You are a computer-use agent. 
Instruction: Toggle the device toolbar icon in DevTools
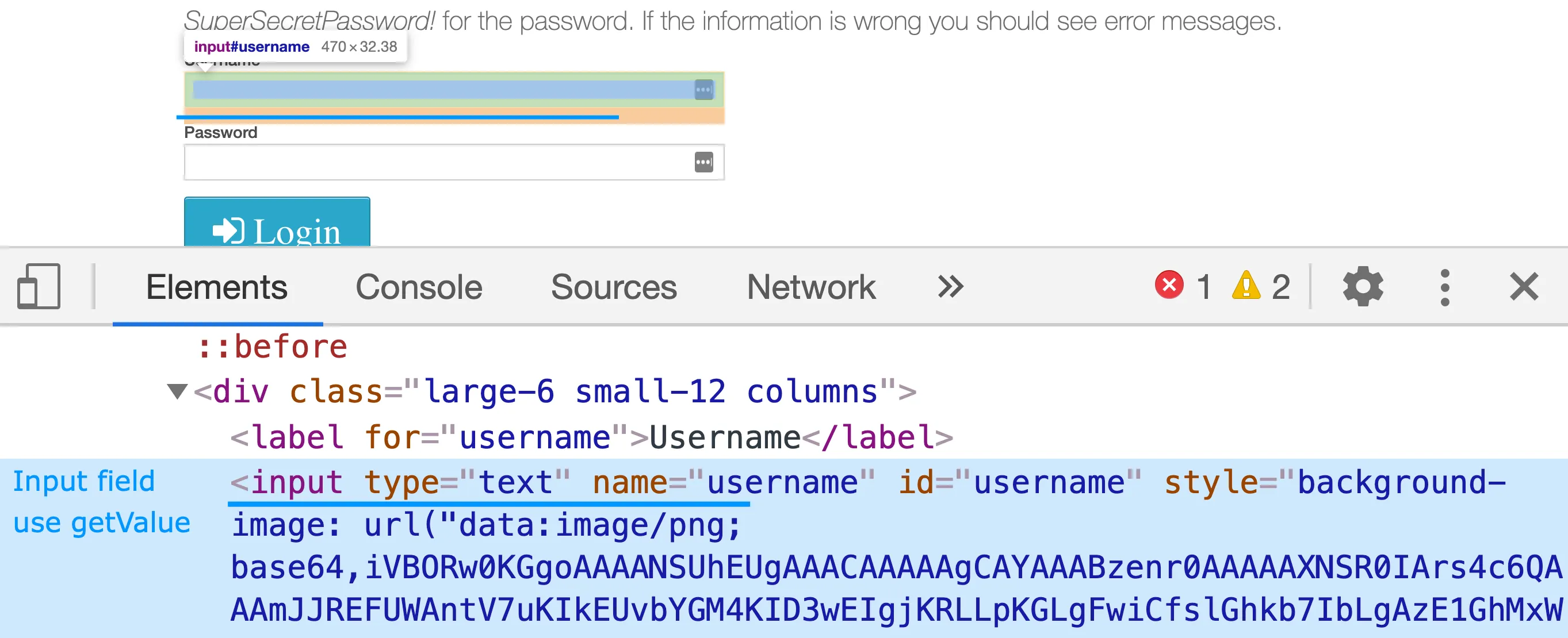(x=39, y=286)
